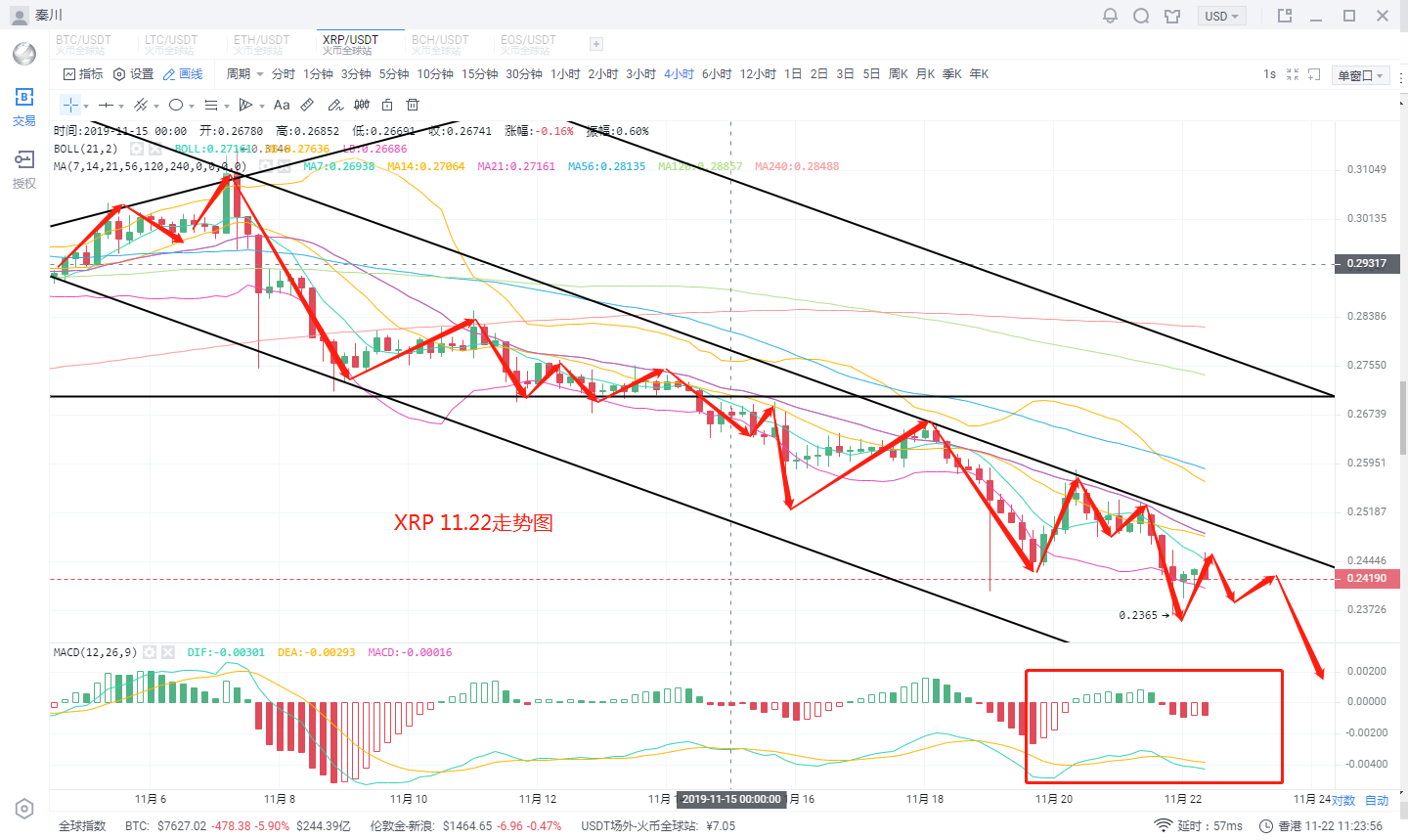The height and width of the screenshot is (840, 1408).
Task: Delete drawings with the trash icon
Action: point(413,105)
